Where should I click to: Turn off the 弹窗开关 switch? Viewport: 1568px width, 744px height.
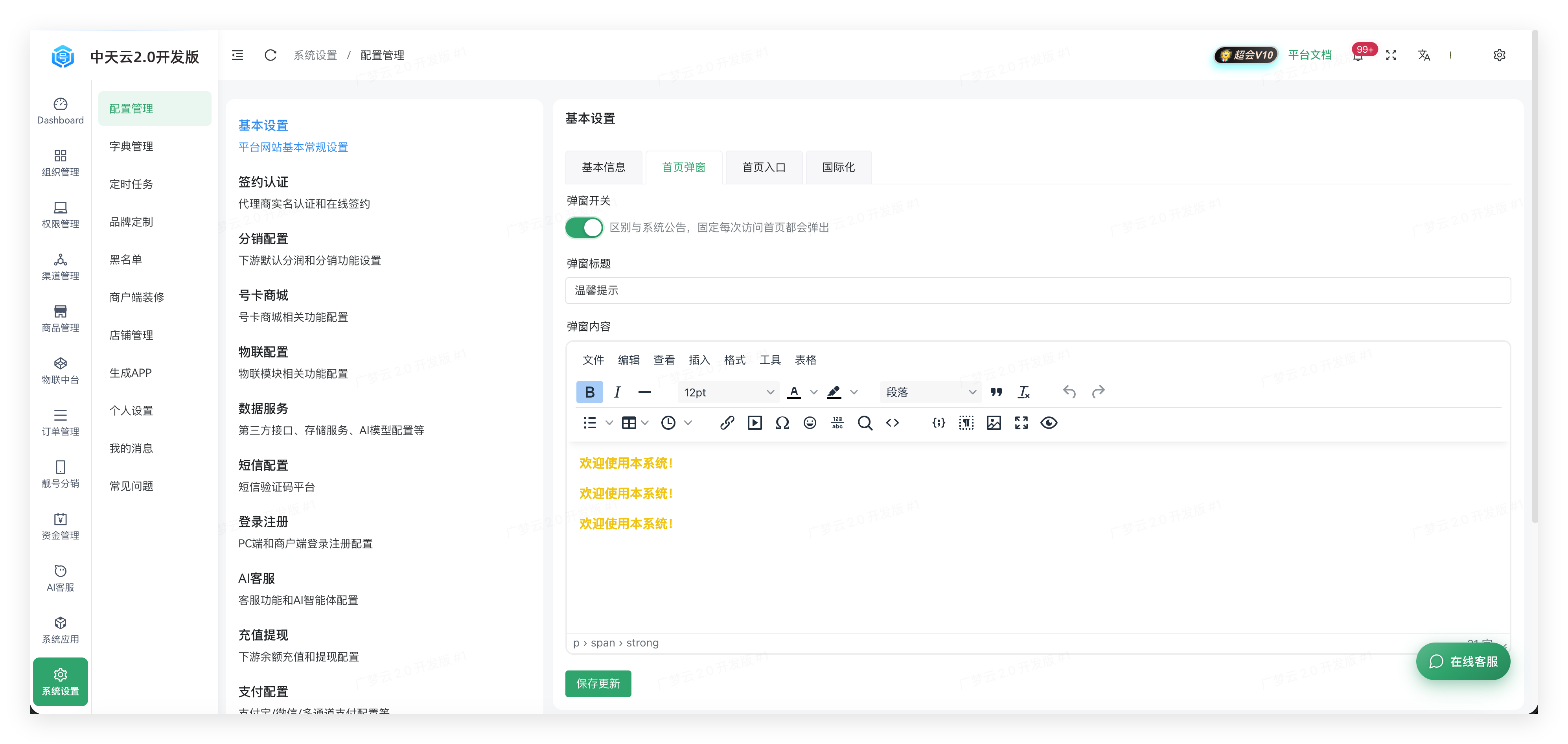(584, 227)
